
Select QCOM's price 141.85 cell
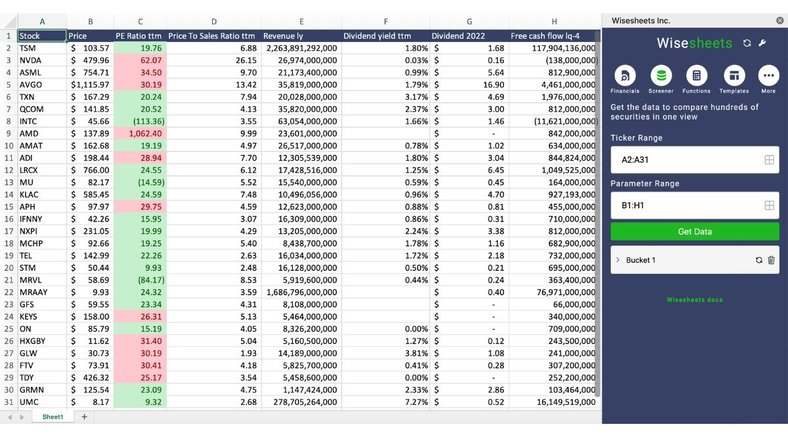pyautogui.click(x=90, y=109)
